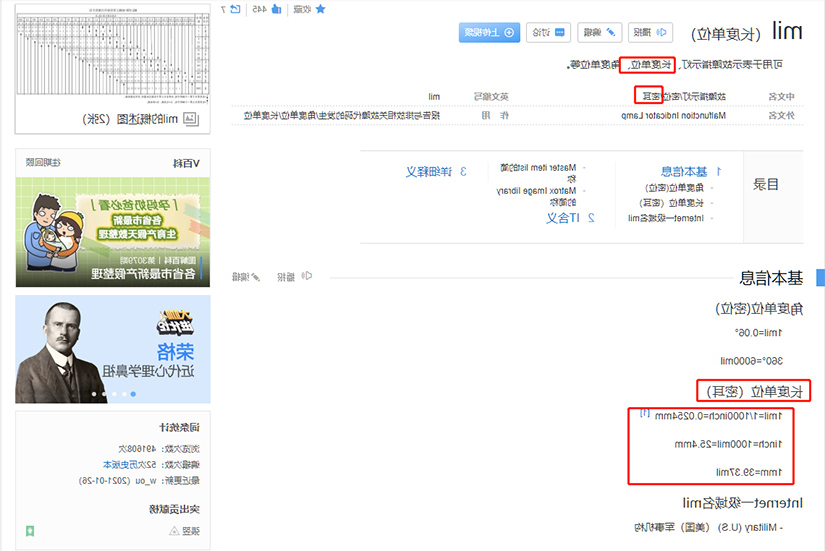Screen dimensions: 825x551
Task: Jump to 角度单位(密位) in contents
Action: pos(675,188)
